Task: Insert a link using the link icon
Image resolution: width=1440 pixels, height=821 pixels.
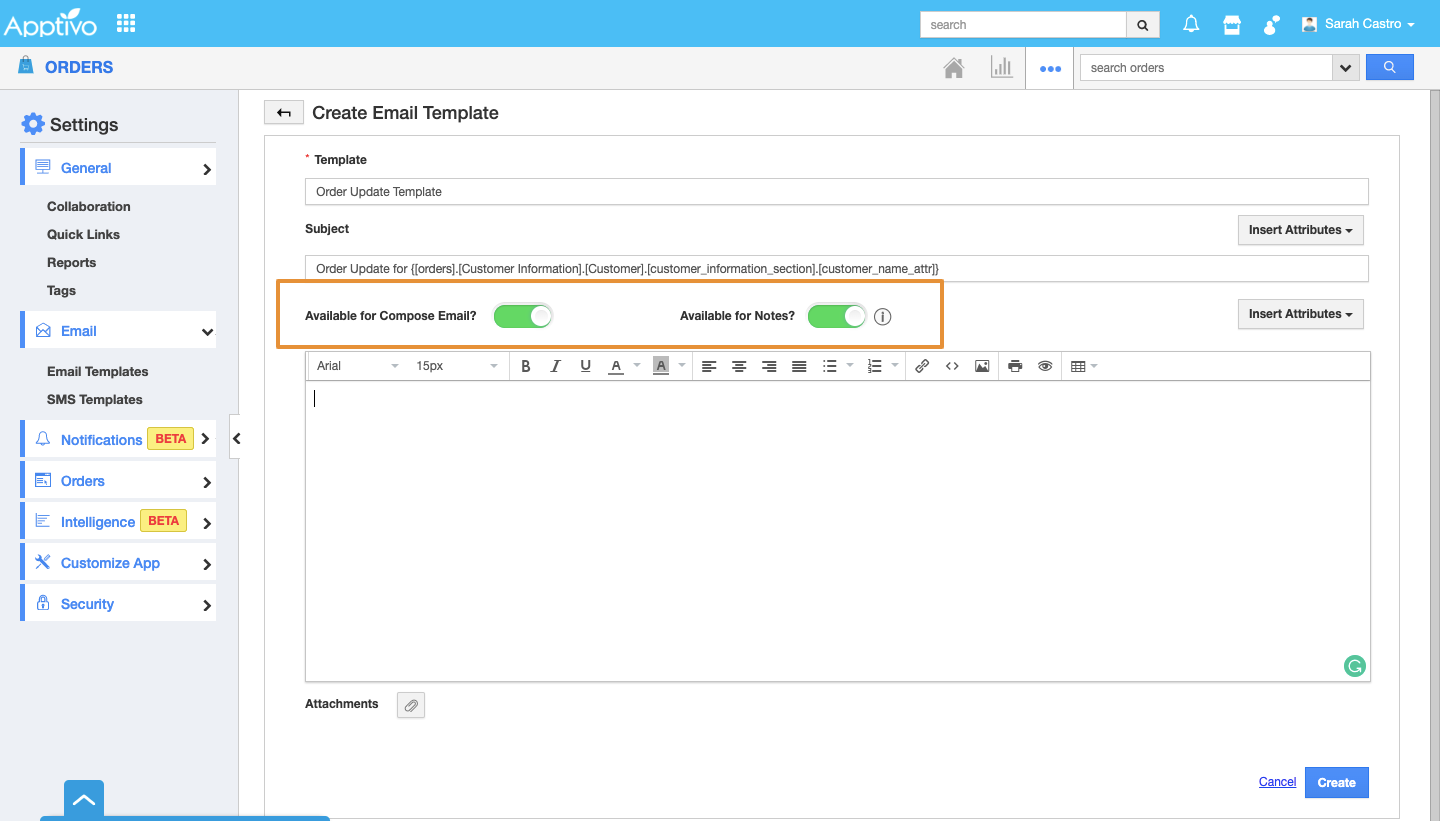Action: 922,366
